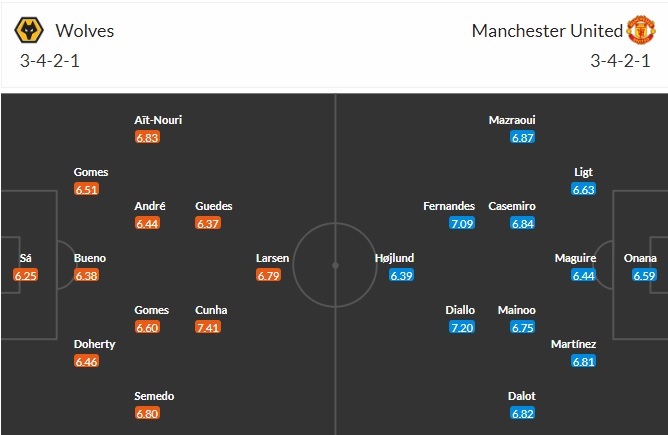Click Martínez's 6.81 rating badge

pos(584,361)
